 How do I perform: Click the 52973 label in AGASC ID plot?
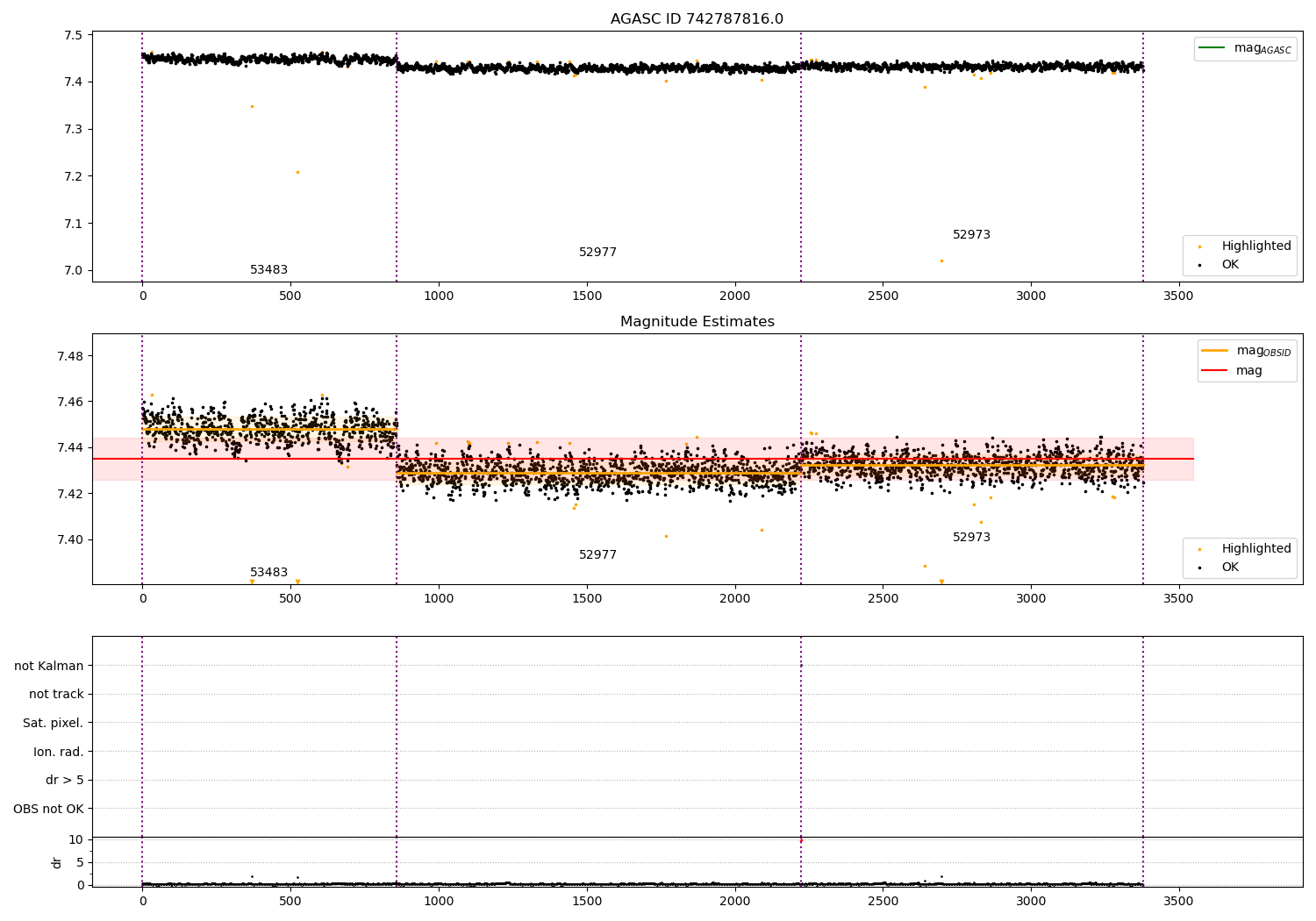pyautogui.click(x=971, y=235)
